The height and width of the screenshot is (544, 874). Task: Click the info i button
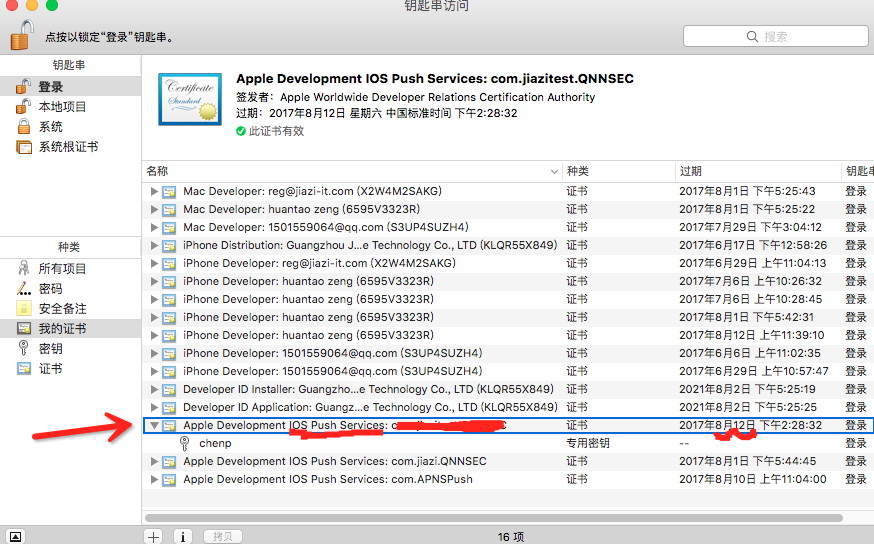pyautogui.click(x=183, y=537)
